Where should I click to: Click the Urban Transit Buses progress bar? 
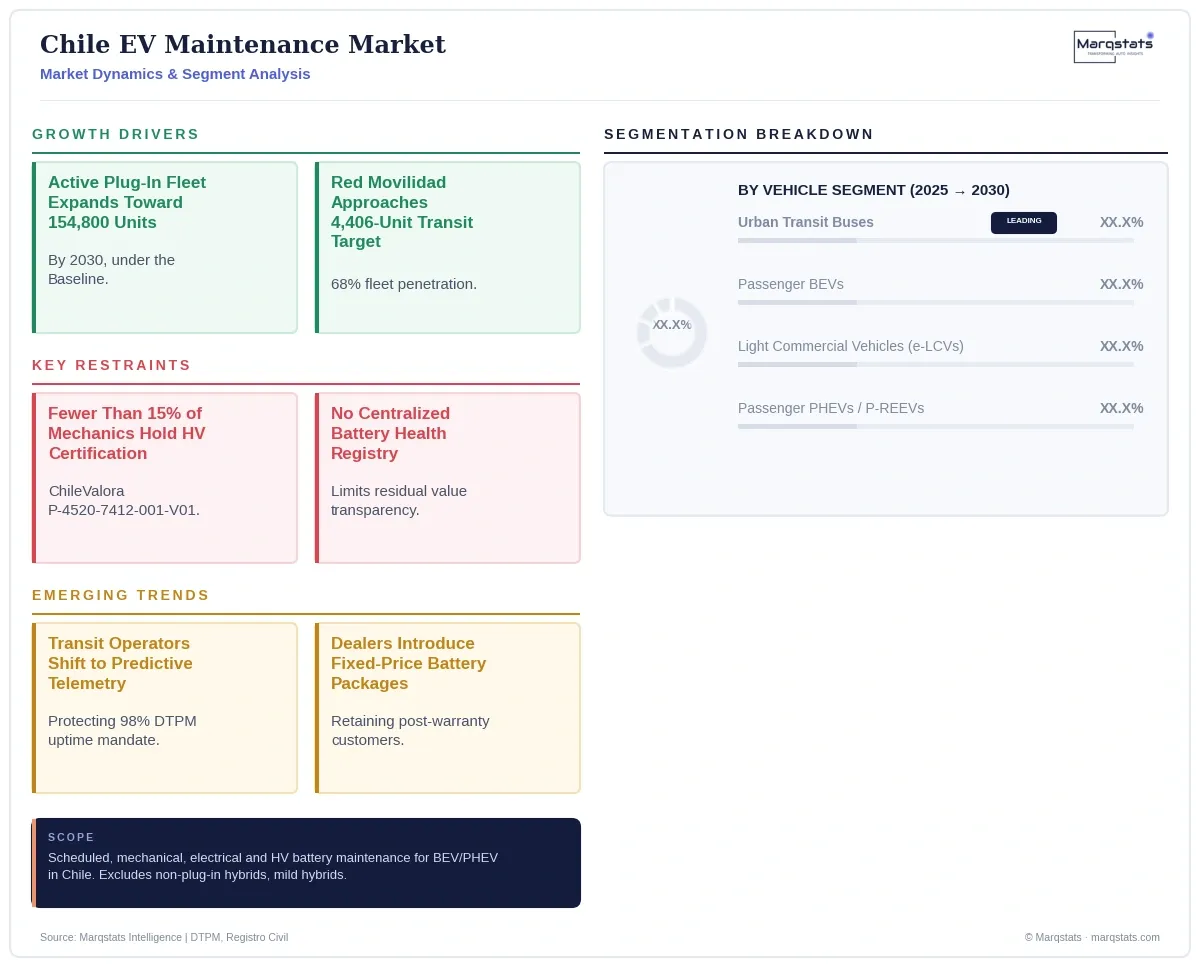pyautogui.click(x=936, y=241)
